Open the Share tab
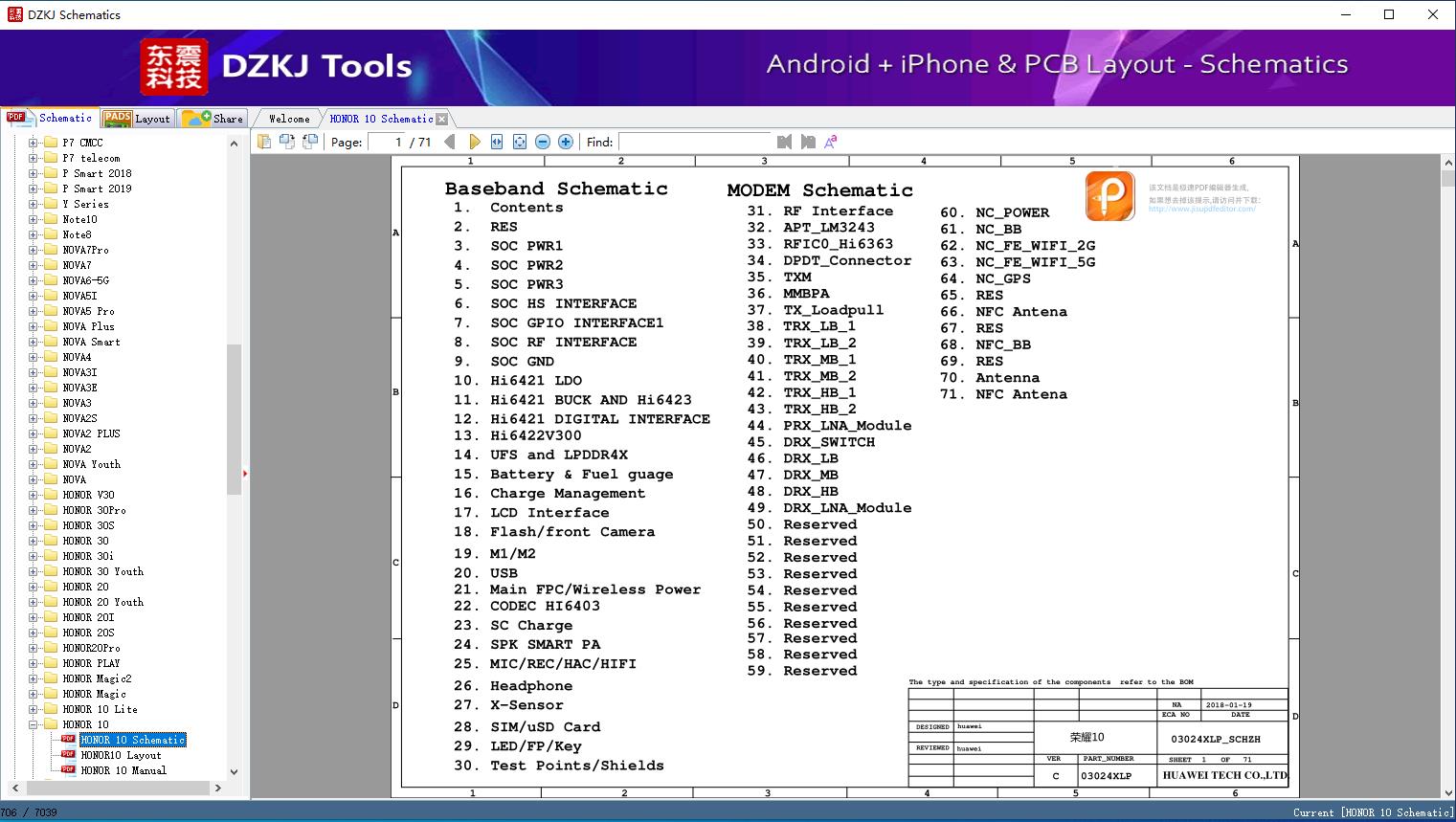The image size is (1456, 822). [x=213, y=119]
